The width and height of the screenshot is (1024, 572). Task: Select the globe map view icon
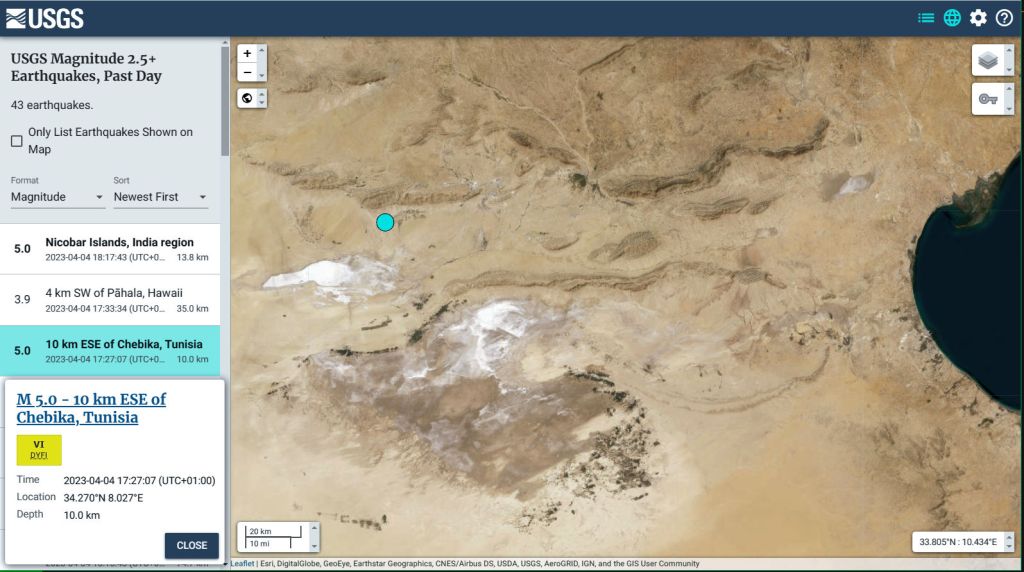[x=952, y=18]
